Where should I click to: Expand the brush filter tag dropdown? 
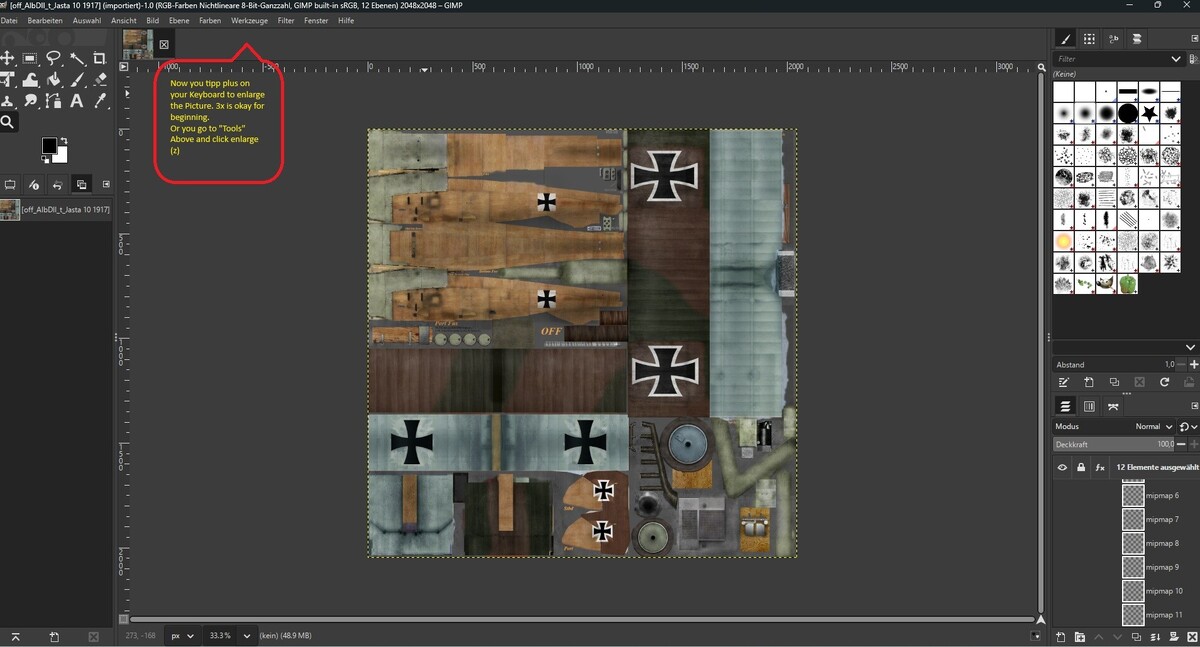click(x=1176, y=59)
